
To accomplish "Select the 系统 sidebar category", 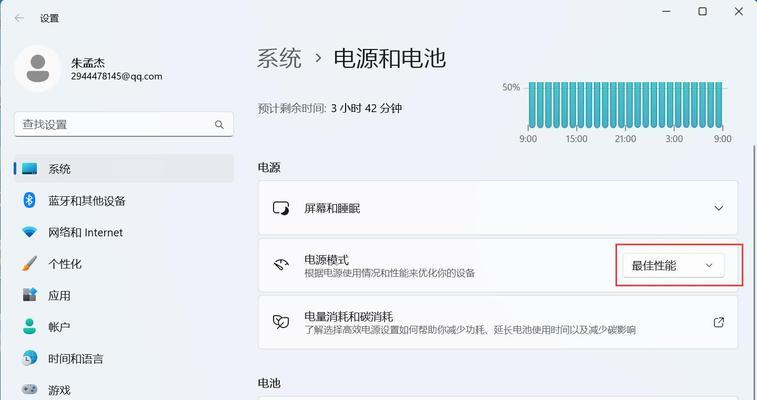I will pos(124,169).
